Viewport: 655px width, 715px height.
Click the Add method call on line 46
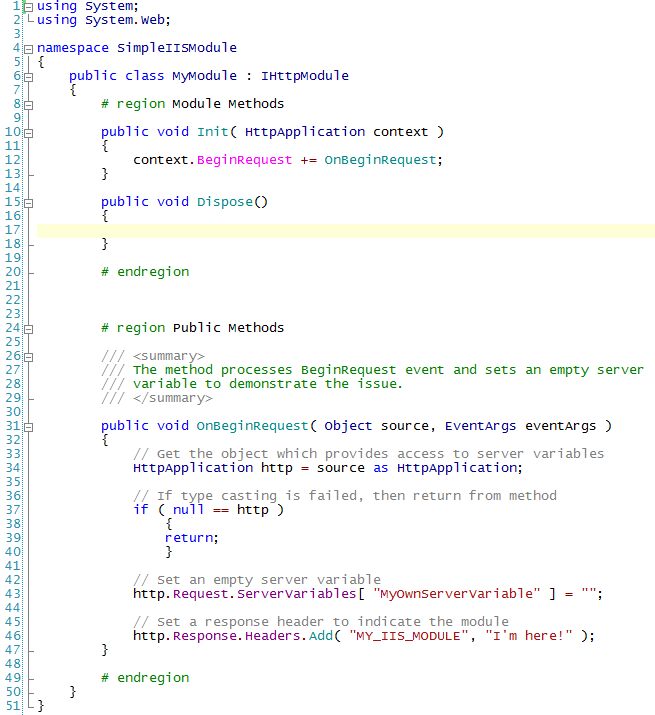(321, 636)
